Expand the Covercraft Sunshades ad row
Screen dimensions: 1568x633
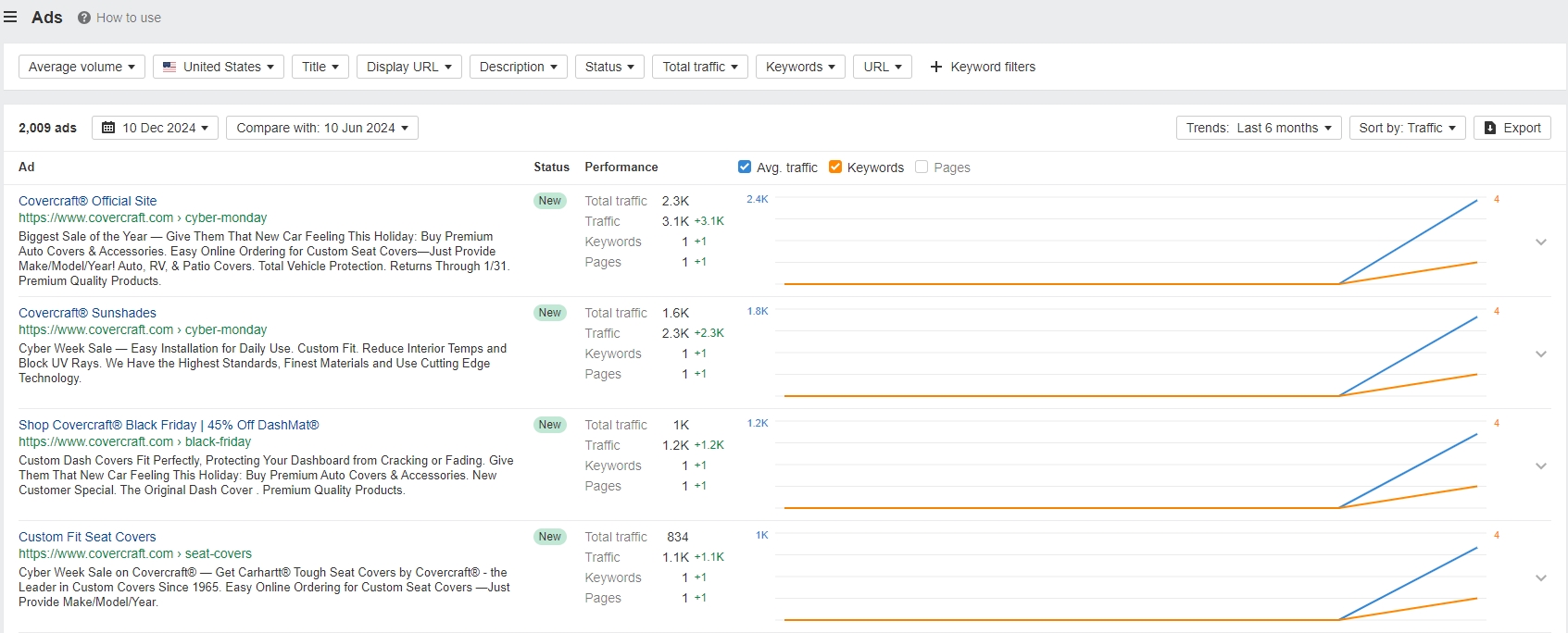click(x=1541, y=354)
